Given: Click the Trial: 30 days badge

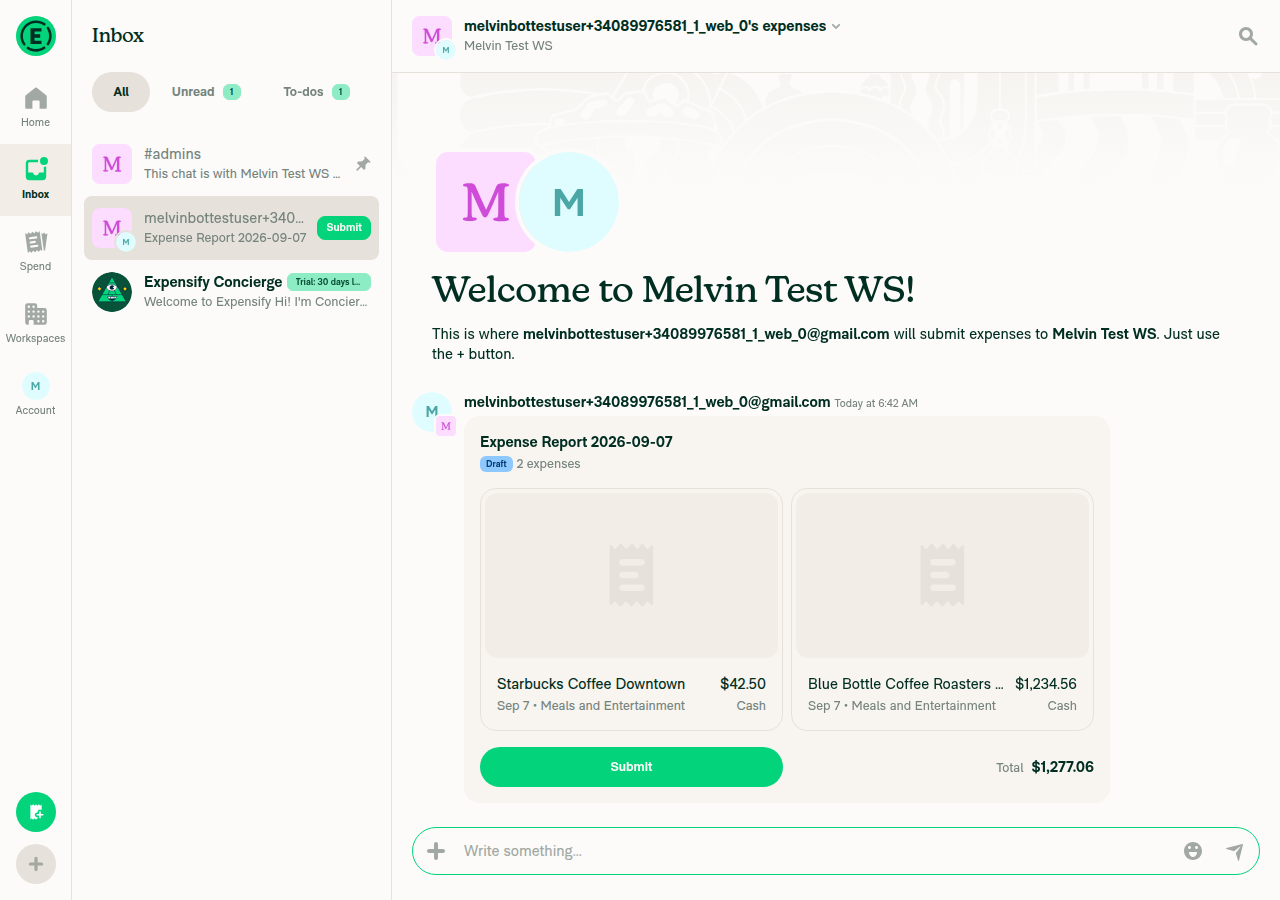Looking at the screenshot, I should 329,282.
